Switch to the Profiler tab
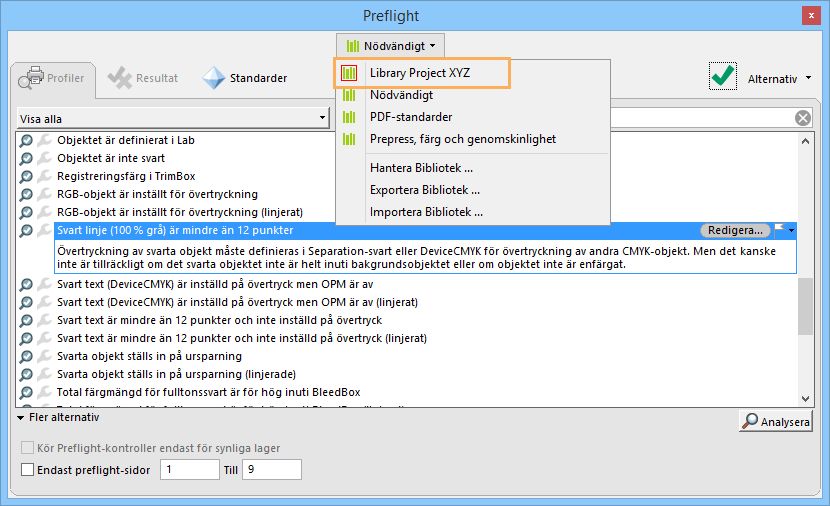The width and height of the screenshot is (830, 506). [x=52, y=79]
